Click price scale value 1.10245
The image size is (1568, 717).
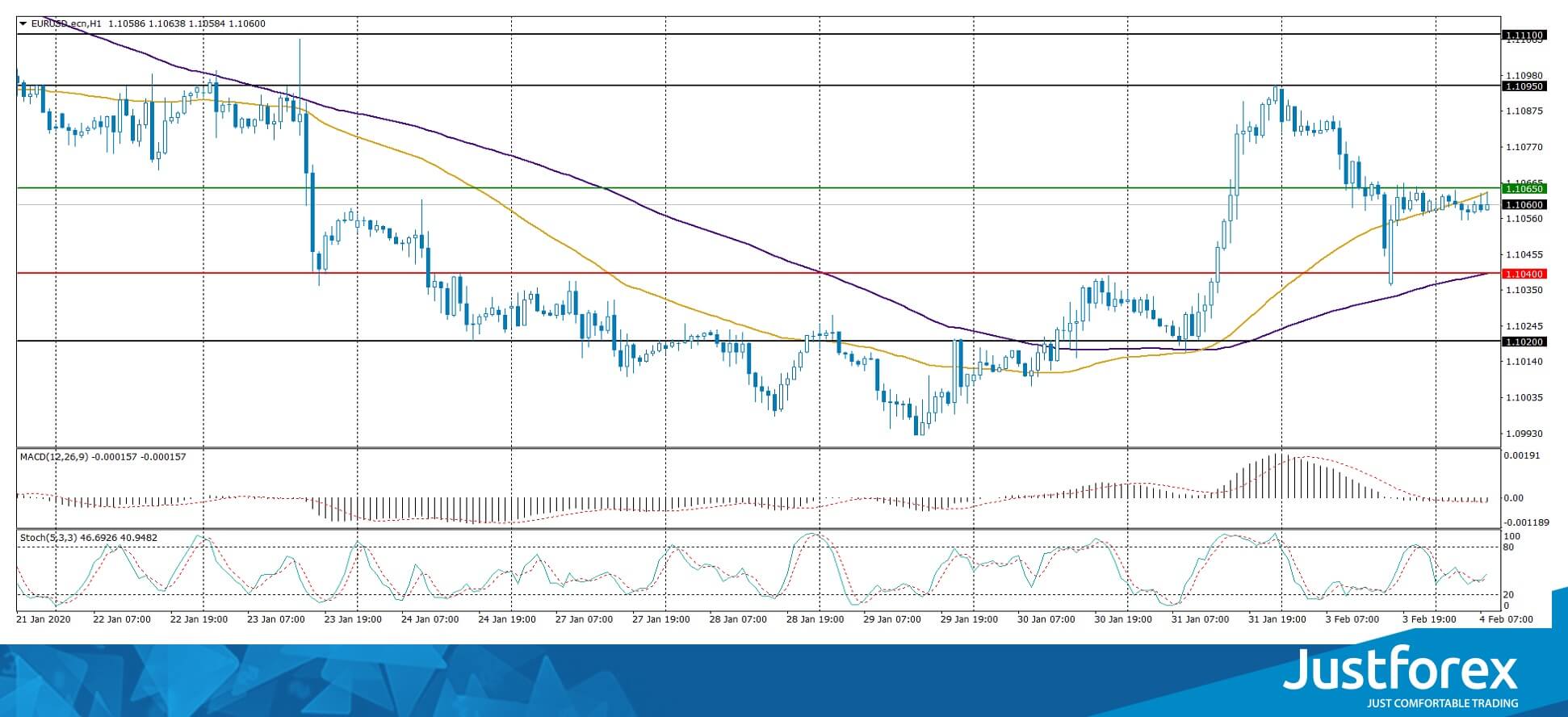(x=1524, y=326)
